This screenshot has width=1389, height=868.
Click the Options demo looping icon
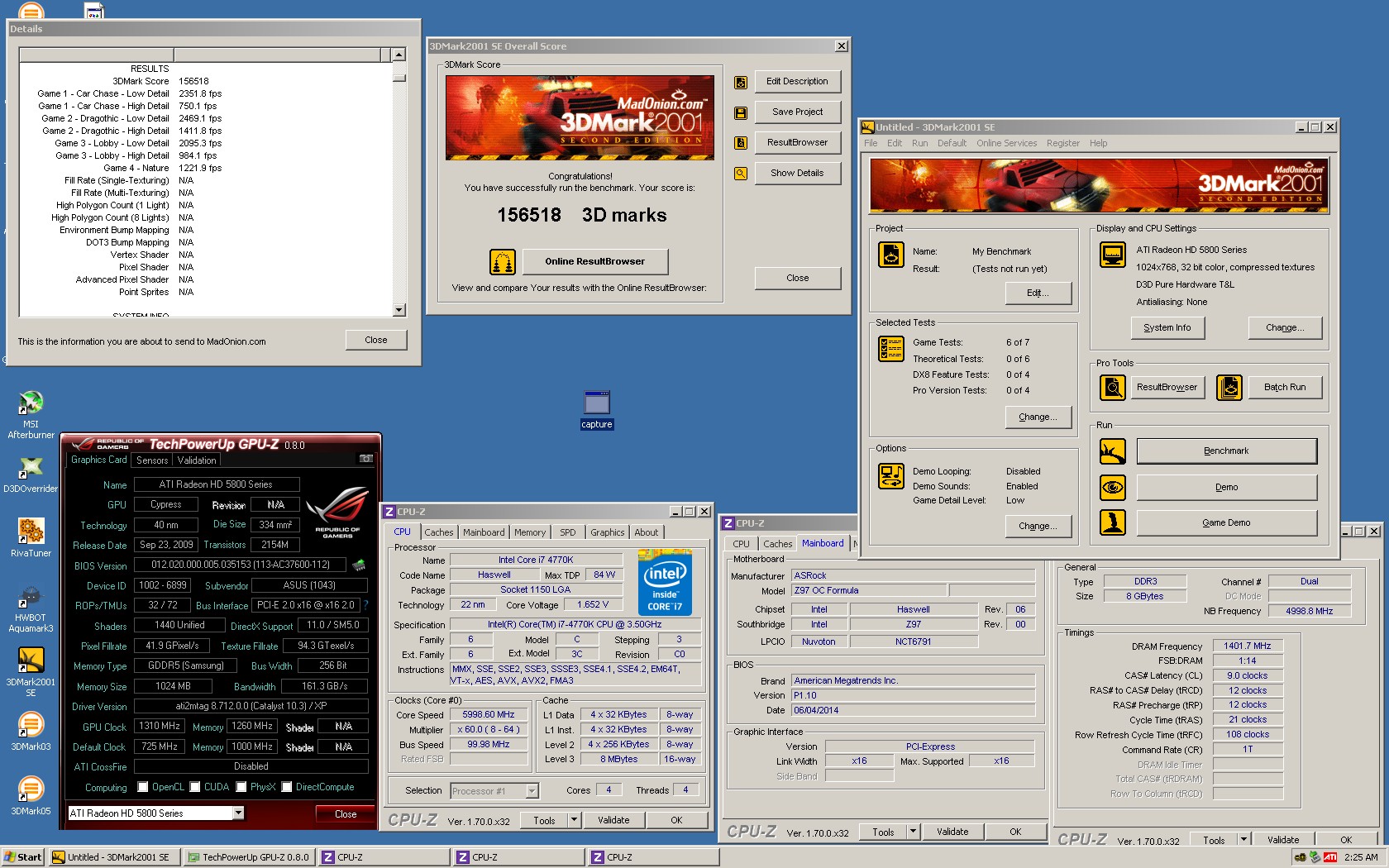tap(890, 476)
